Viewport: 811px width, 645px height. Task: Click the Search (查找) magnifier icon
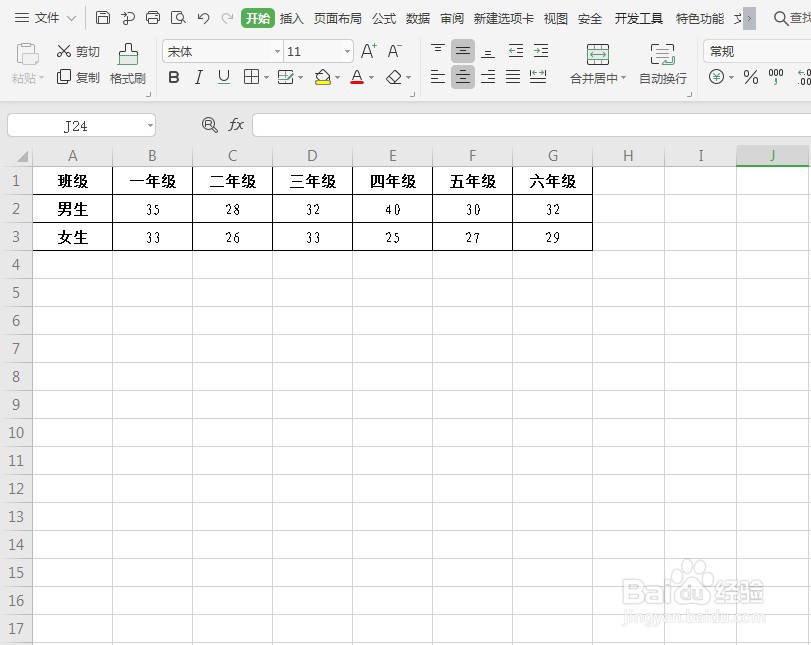[780, 18]
